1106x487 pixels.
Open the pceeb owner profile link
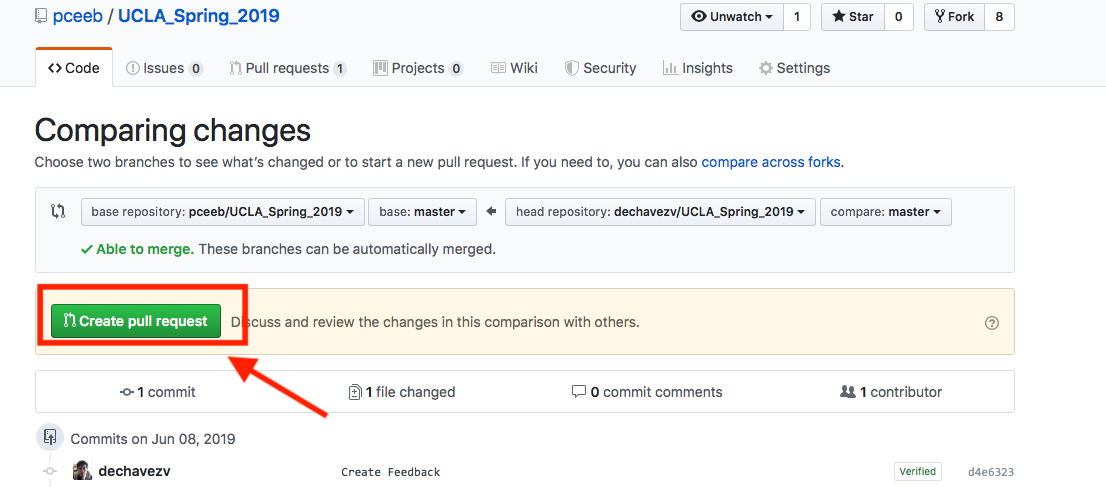click(x=77, y=16)
